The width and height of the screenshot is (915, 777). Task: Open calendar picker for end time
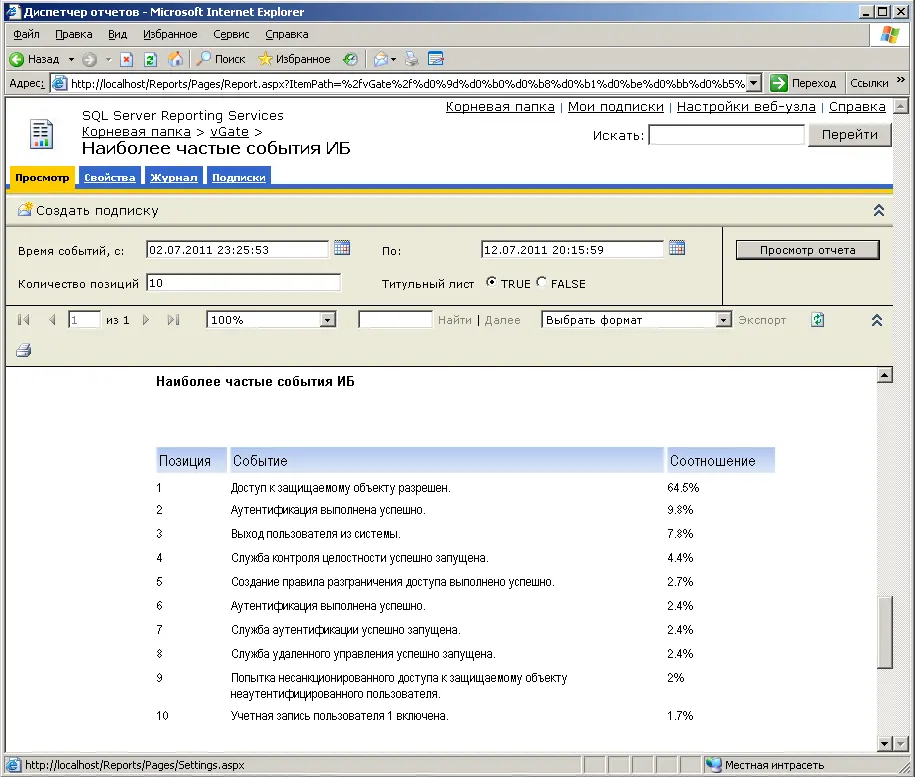coord(677,248)
